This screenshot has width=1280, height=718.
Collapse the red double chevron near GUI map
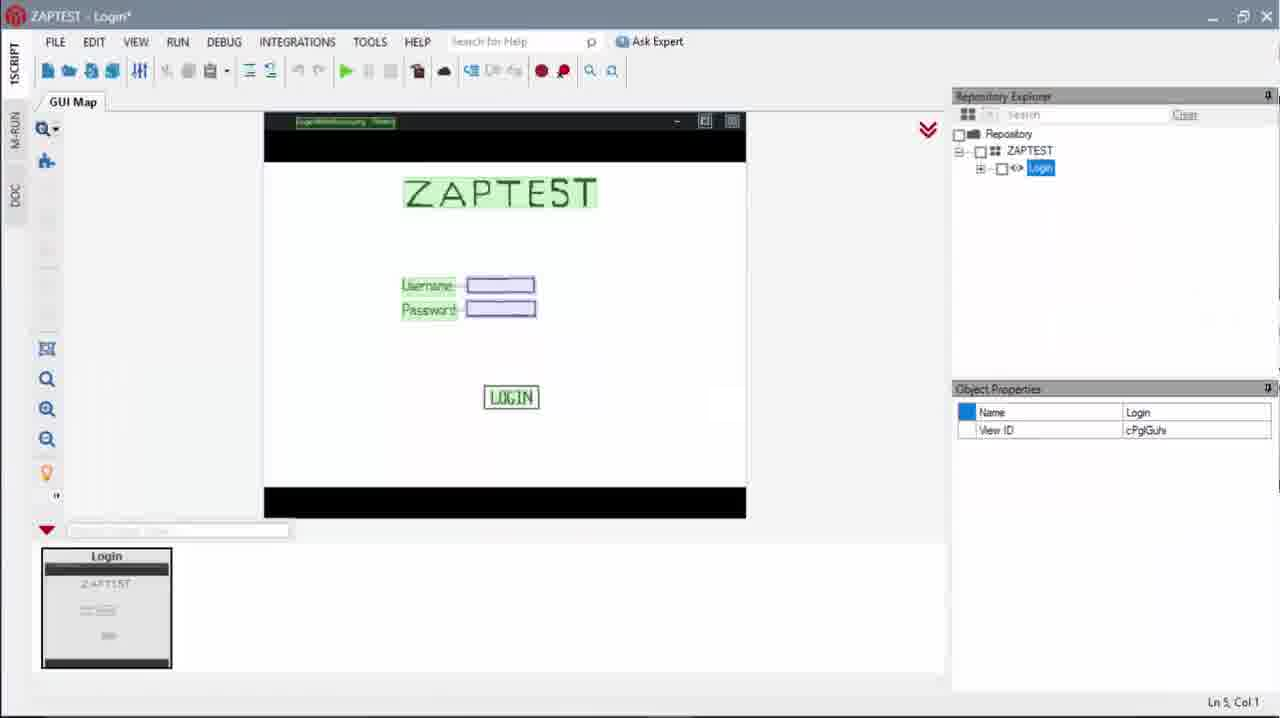(928, 130)
